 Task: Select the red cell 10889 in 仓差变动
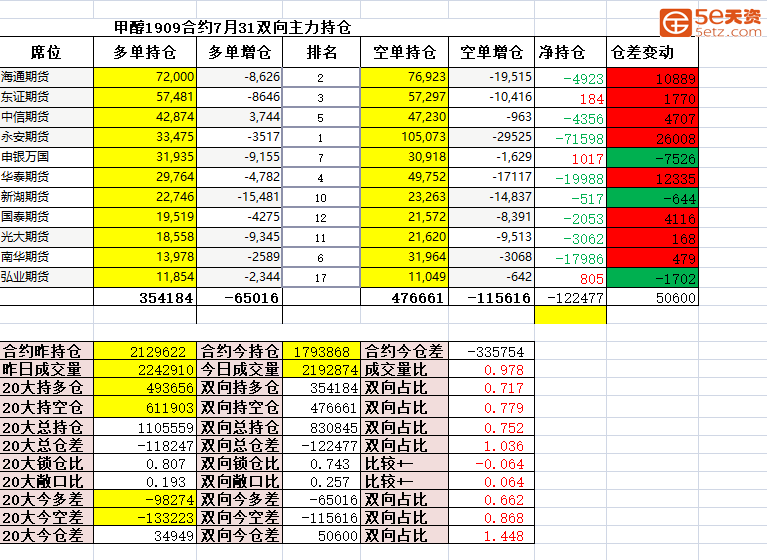click(653, 77)
